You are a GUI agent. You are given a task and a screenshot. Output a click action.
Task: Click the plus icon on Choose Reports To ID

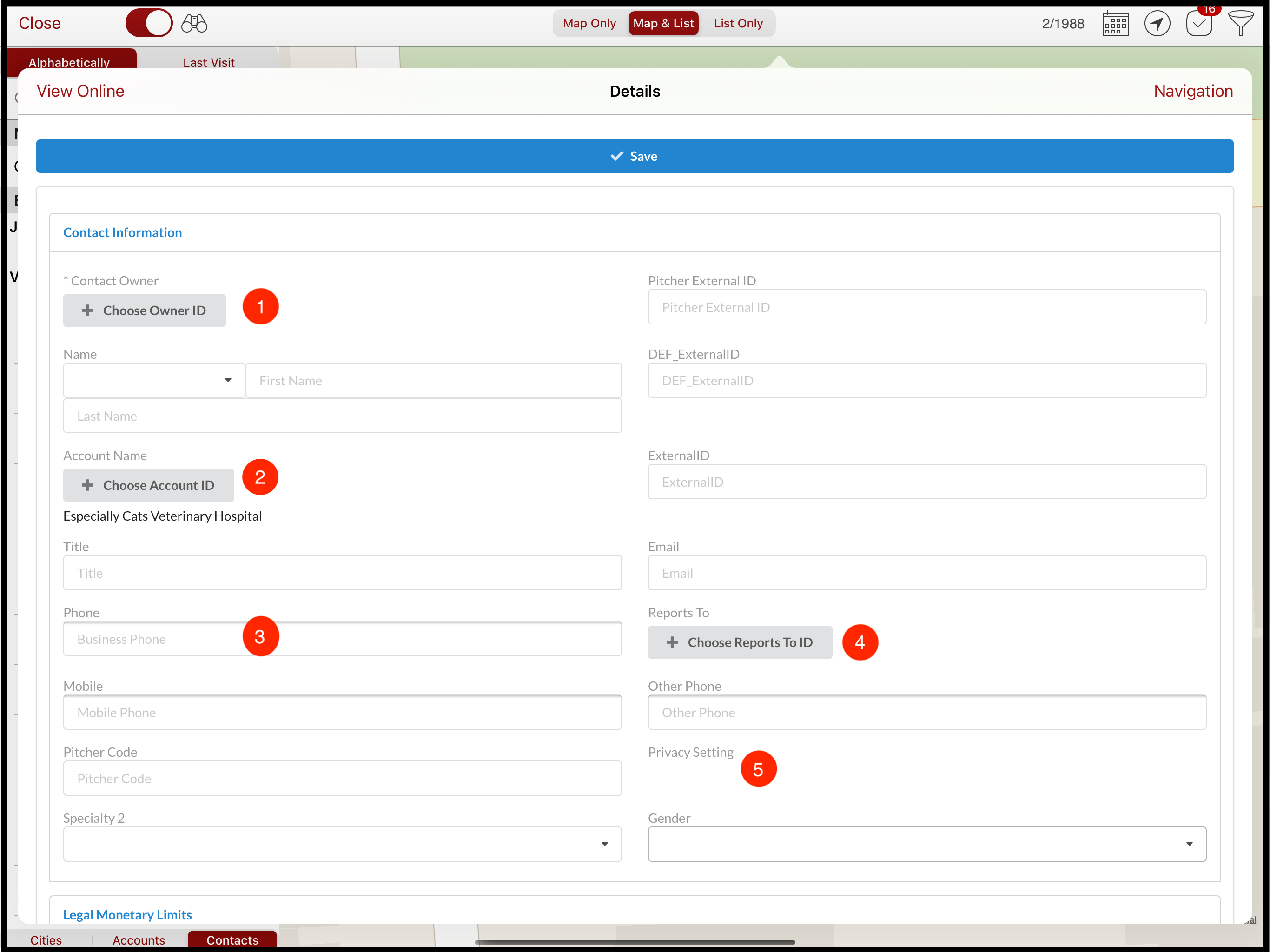pyautogui.click(x=672, y=642)
